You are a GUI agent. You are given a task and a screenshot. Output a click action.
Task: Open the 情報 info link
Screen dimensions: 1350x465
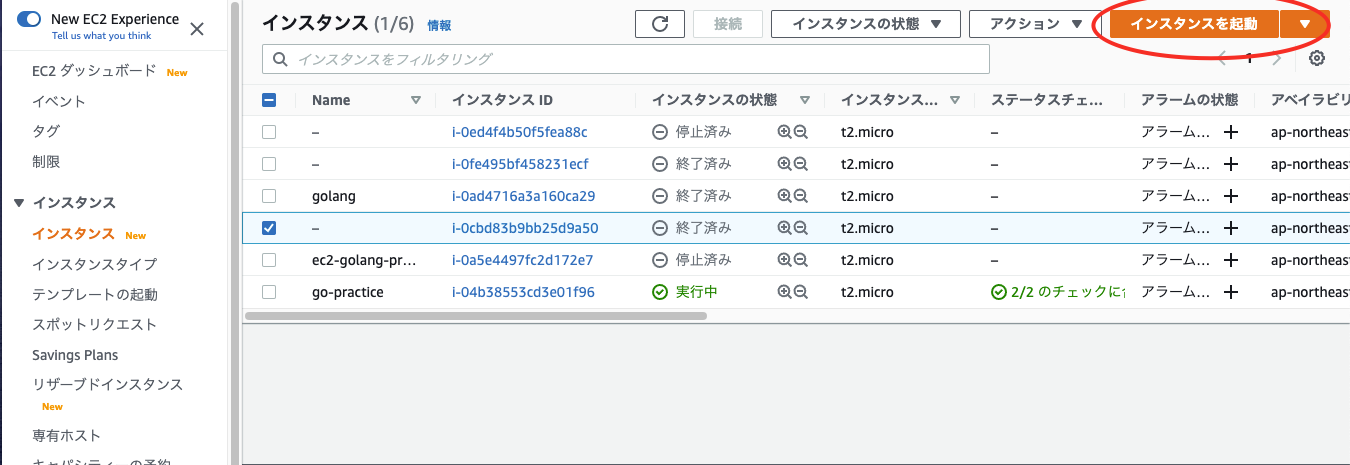(x=439, y=26)
